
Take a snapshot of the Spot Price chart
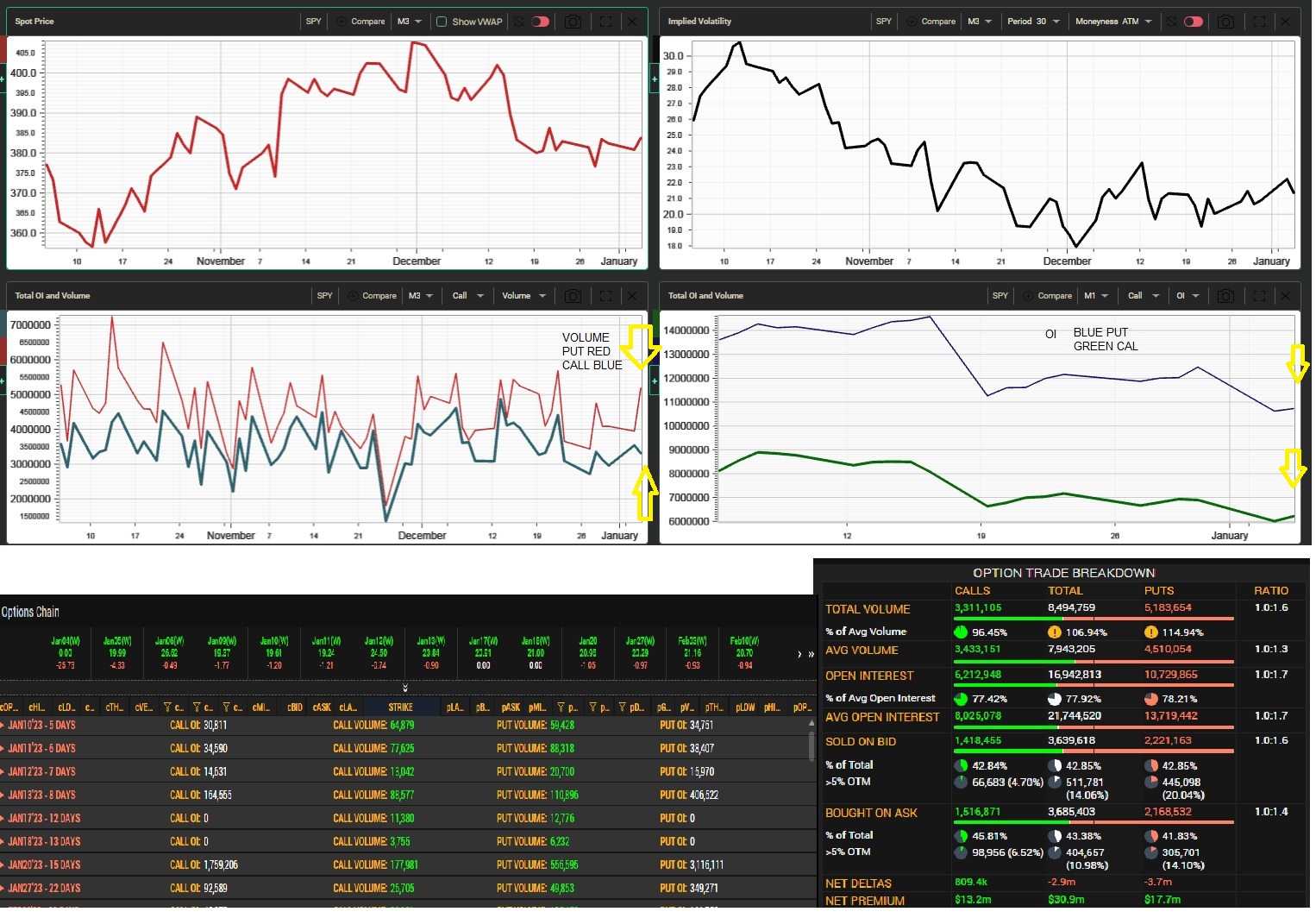(573, 22)
